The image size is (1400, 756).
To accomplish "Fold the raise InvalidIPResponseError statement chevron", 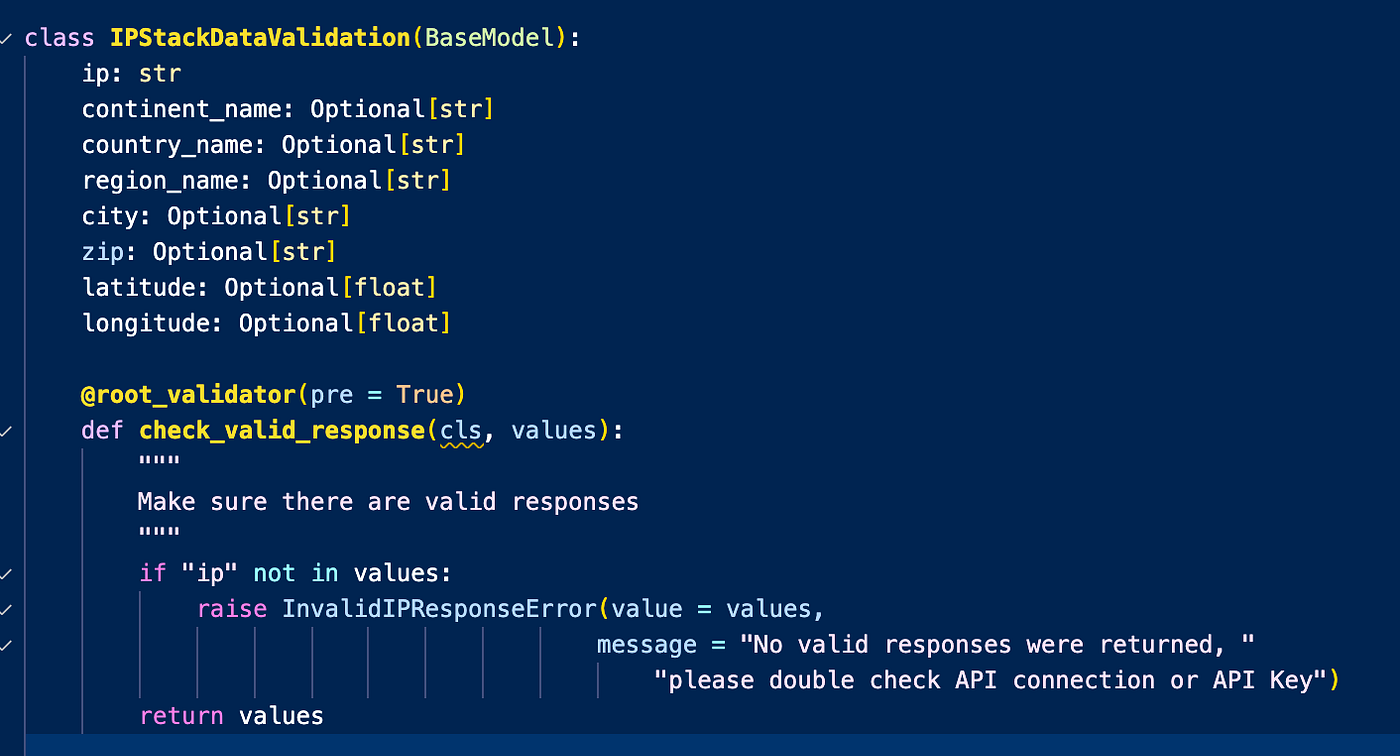I will 7,609.
